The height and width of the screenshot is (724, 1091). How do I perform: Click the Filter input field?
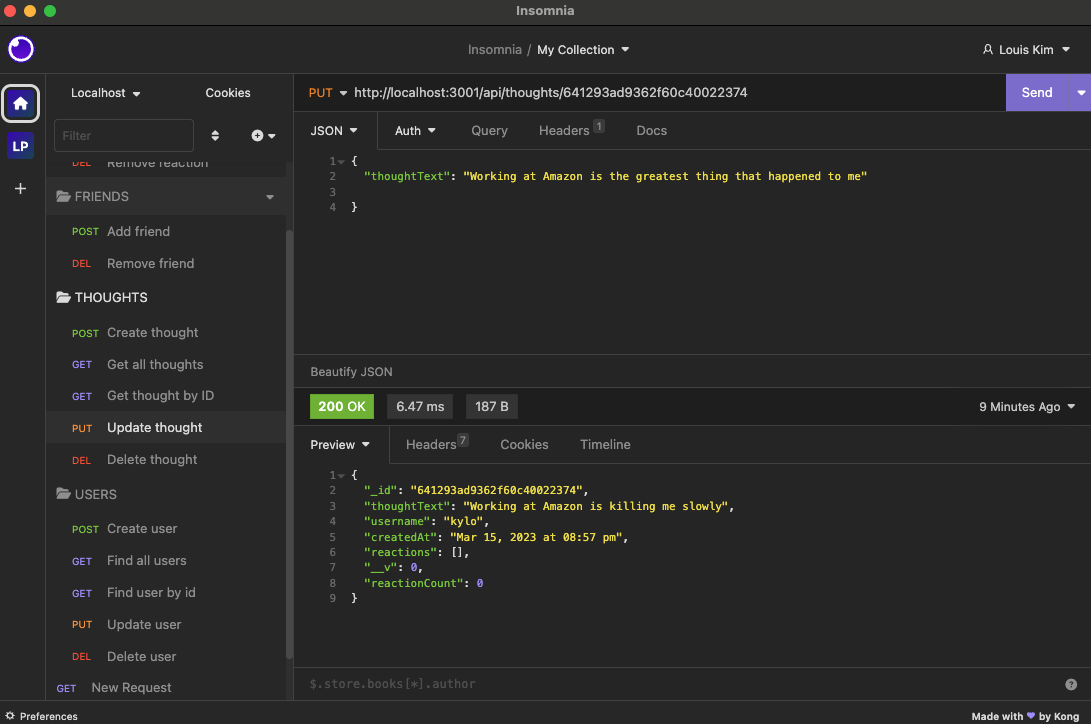click(x=123, y=135)
